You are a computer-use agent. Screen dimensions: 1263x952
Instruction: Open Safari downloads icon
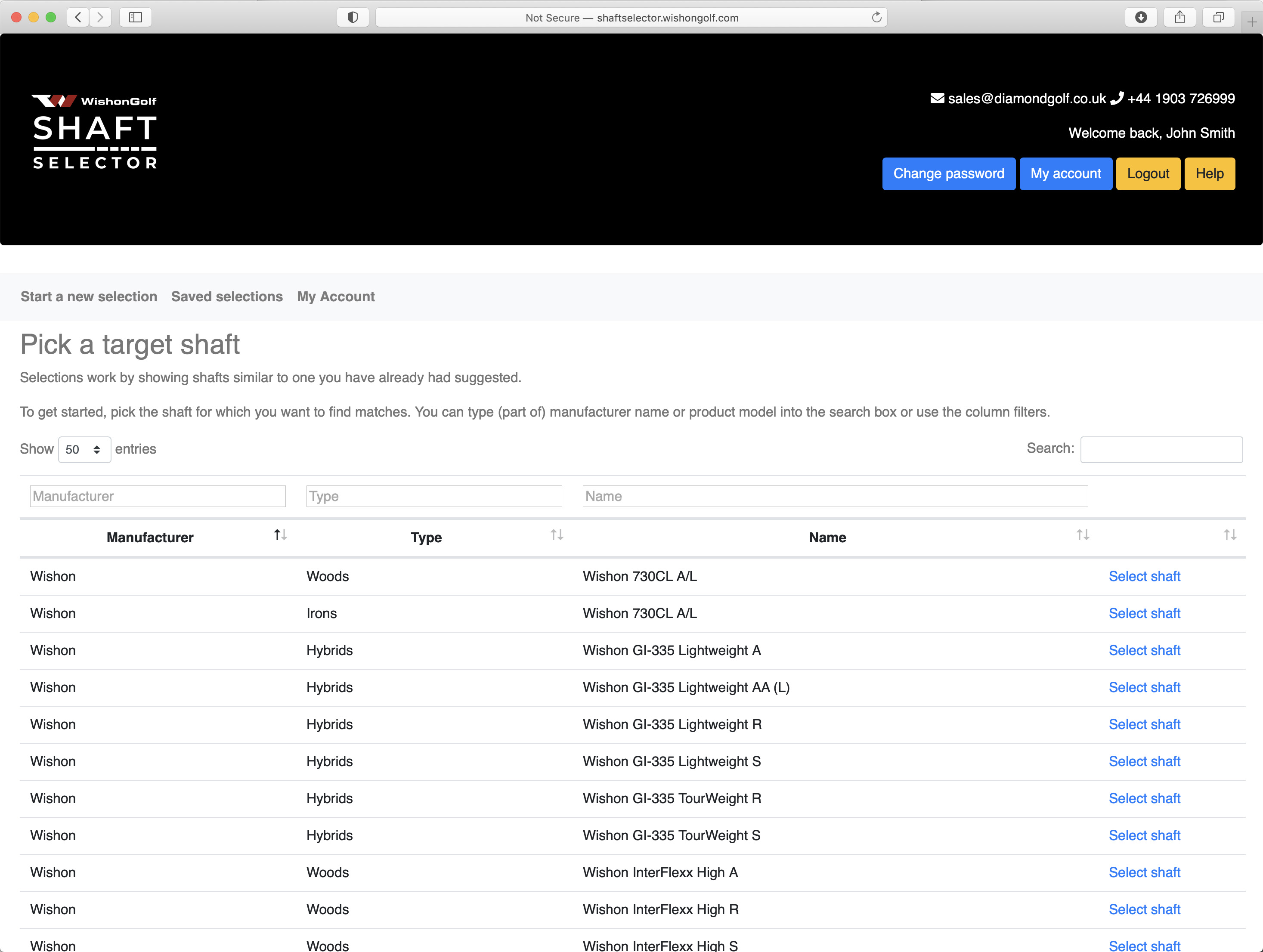(x=1141, y=17)
